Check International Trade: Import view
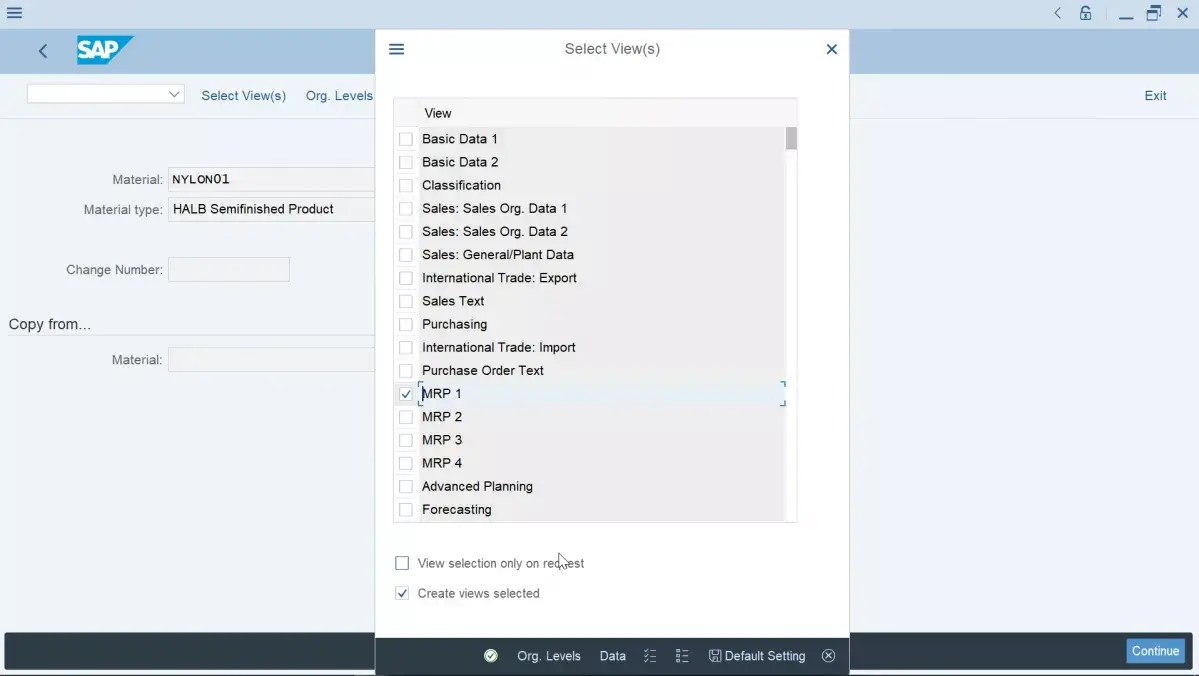This screenshot has width=1199, height=676. pyautogui.click(x=406, y=348)
